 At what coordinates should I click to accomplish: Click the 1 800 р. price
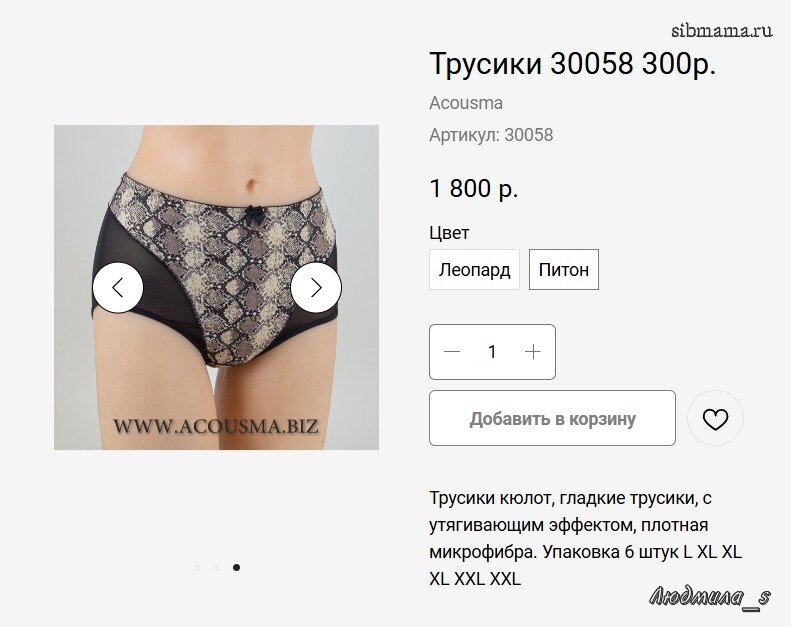[x=474, y=189]
